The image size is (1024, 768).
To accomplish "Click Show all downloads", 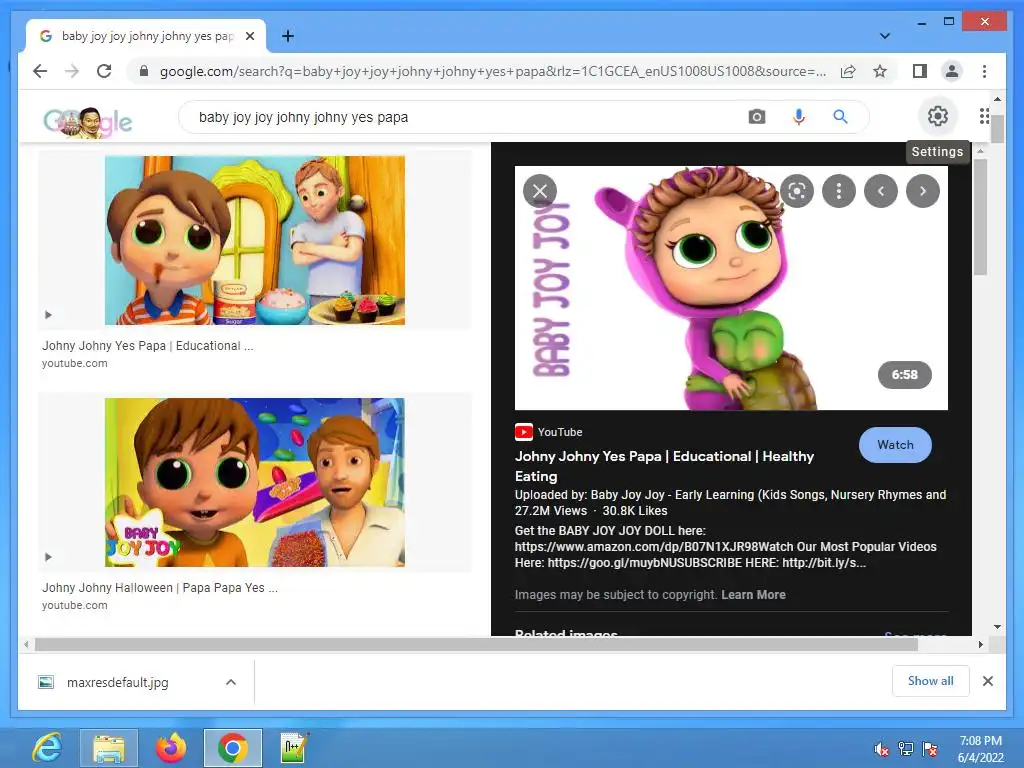I will click(931, 681).
